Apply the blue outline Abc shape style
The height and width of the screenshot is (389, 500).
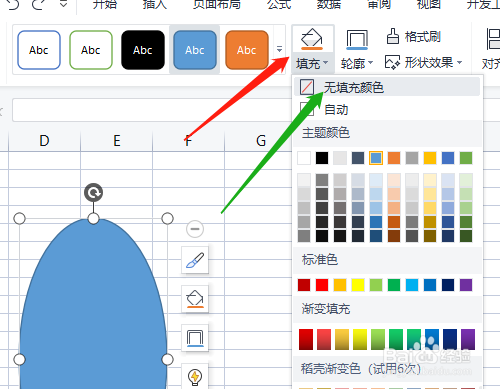tap(39, 50)
